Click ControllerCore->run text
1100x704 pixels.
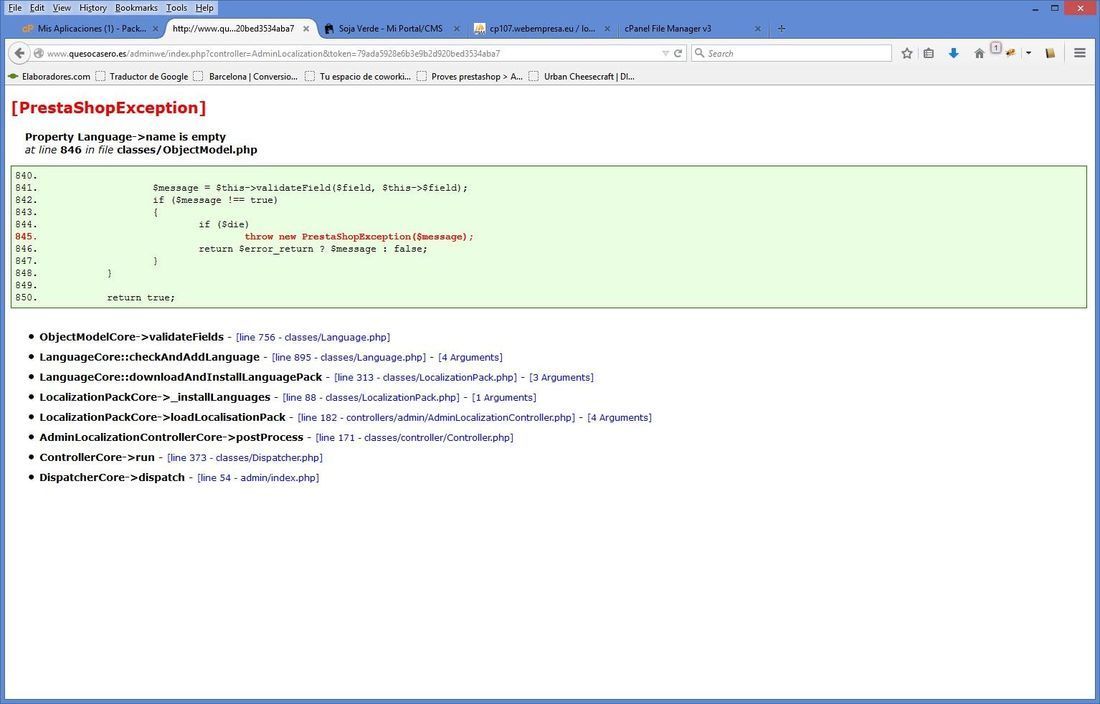[x=97, y=457]
